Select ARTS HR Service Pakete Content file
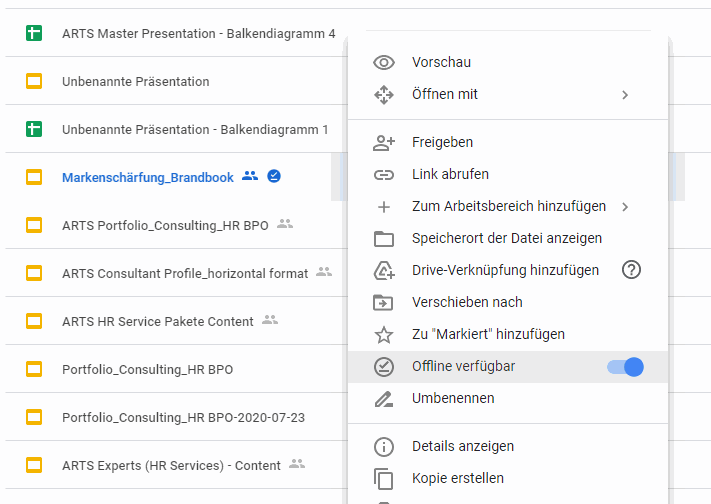The width and height of the screenshot is (711, 504). click(x=157, y=322)
